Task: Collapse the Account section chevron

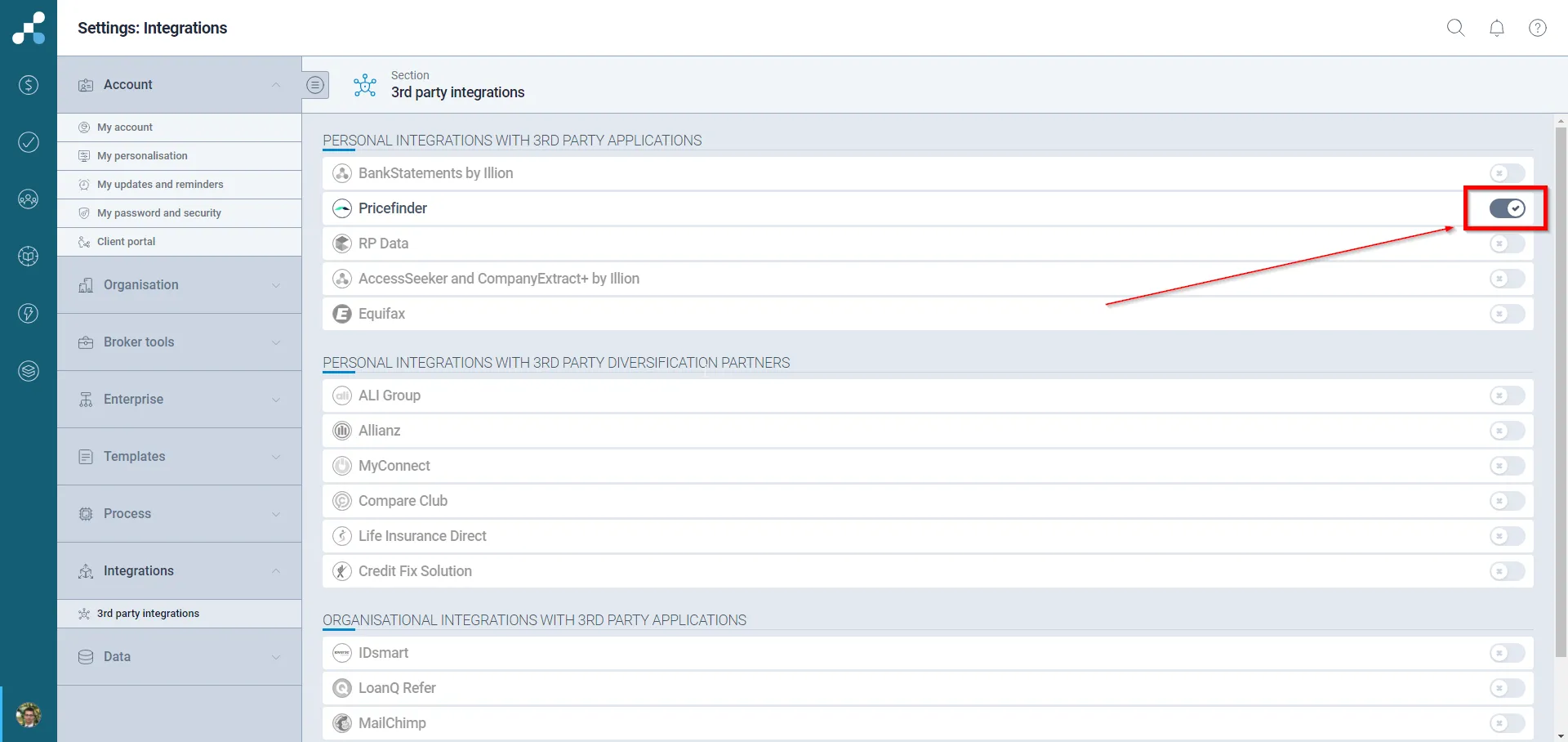Action: pyautogui.click(x=276, y=85)
